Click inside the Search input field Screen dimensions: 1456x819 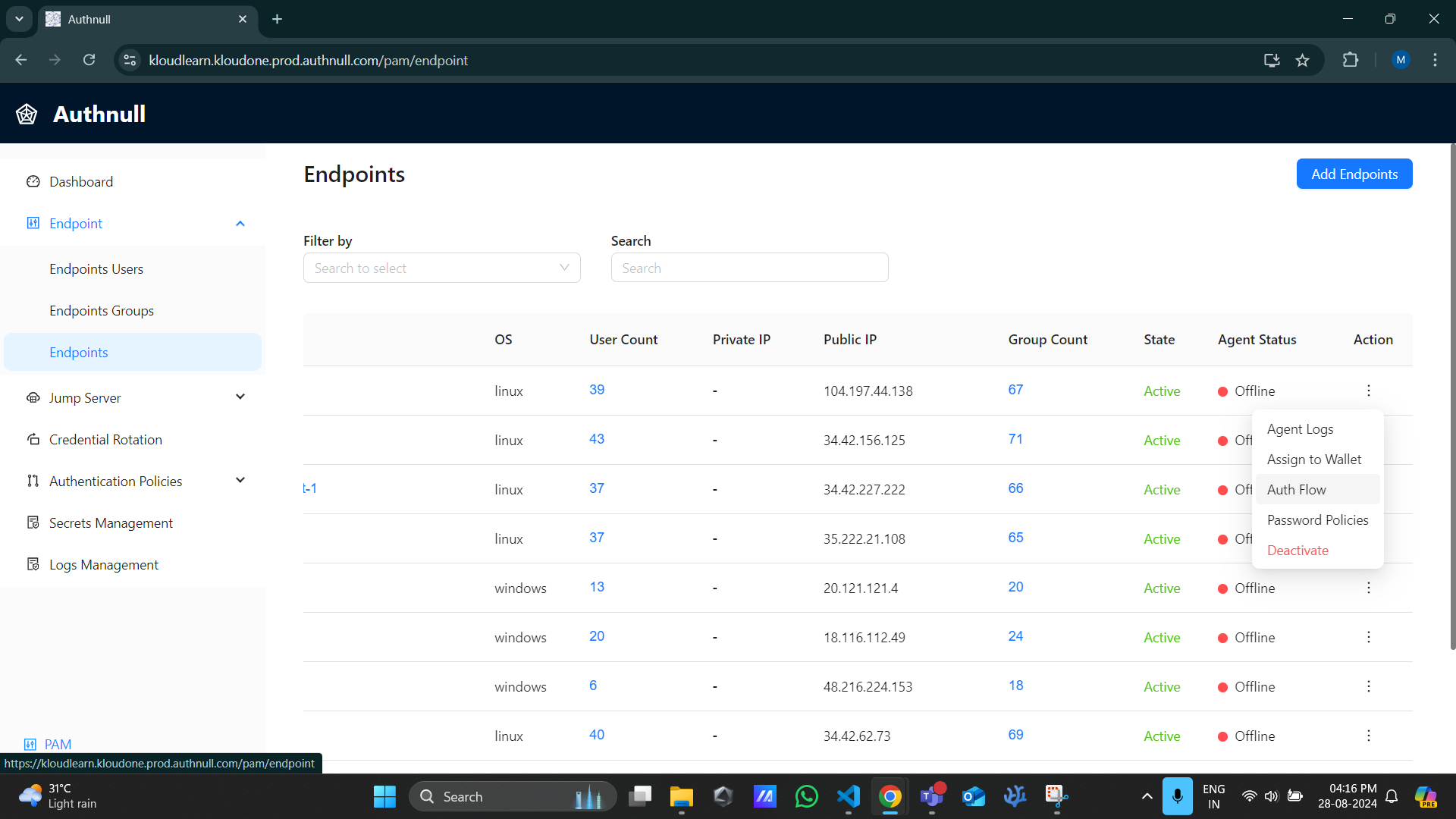749,268
